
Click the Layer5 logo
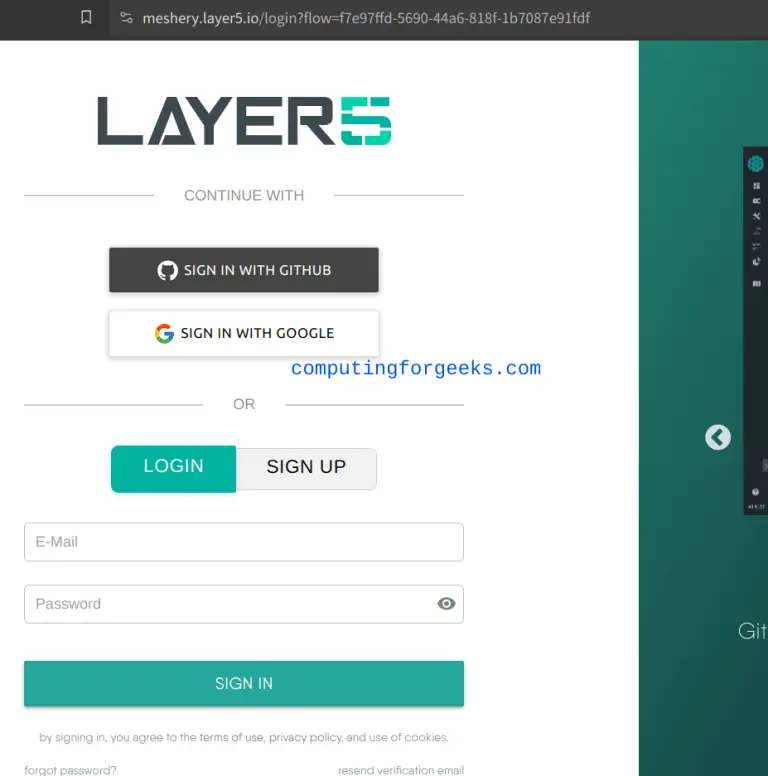(x=244, y=121)
